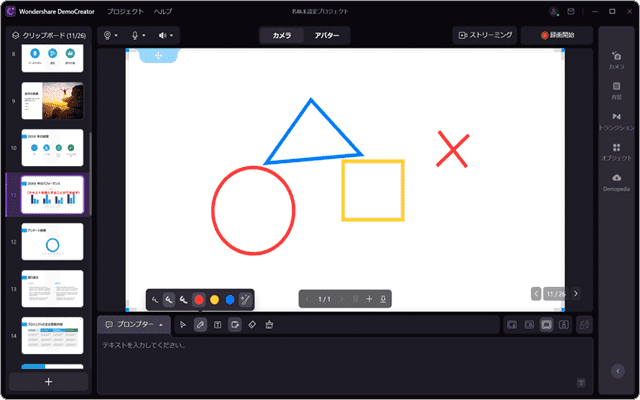
Task: Select the thick pen stroke size
Action: pyautogui.click(x=184, y=300)
